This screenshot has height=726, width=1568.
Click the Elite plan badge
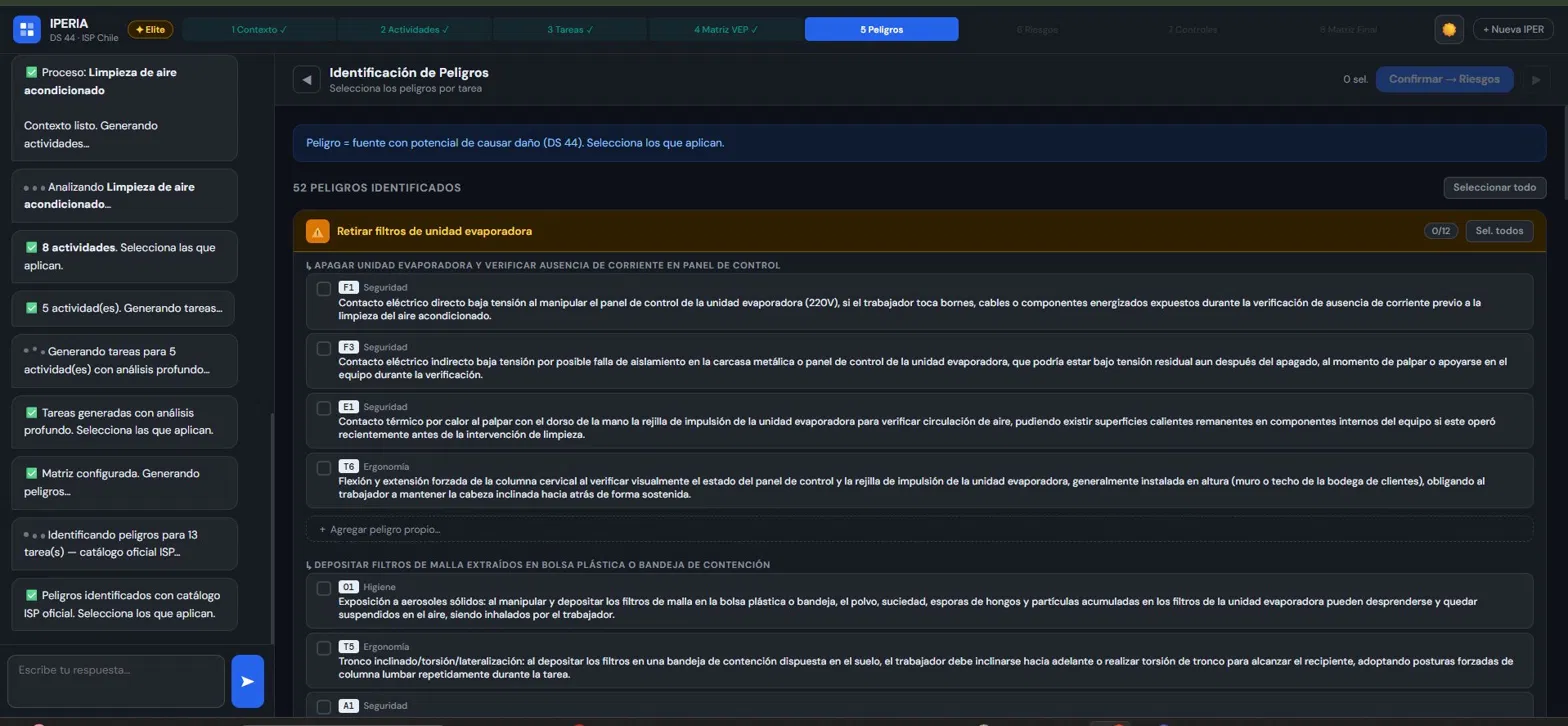coord(150,30)
